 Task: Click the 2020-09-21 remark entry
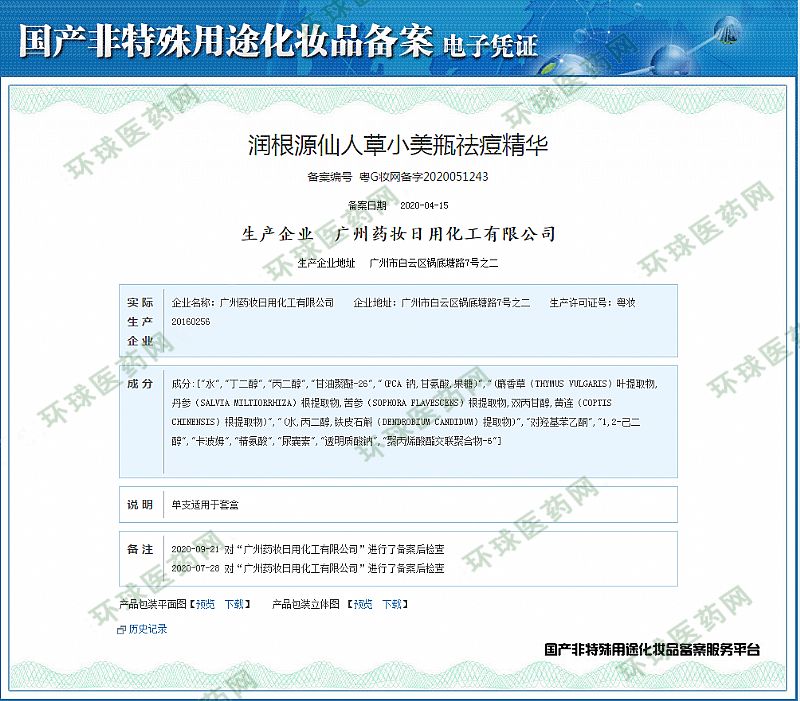click(x=308, y=550)
